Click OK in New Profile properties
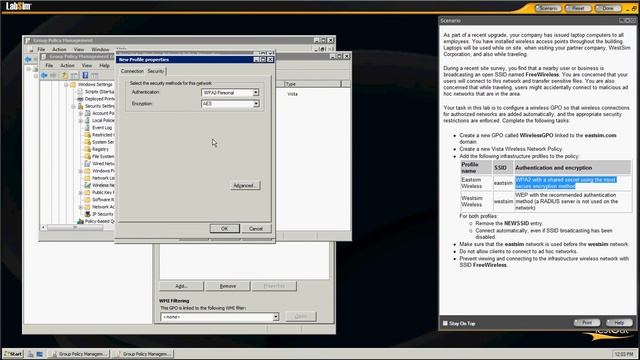640x360 pixels. (224, 229)
